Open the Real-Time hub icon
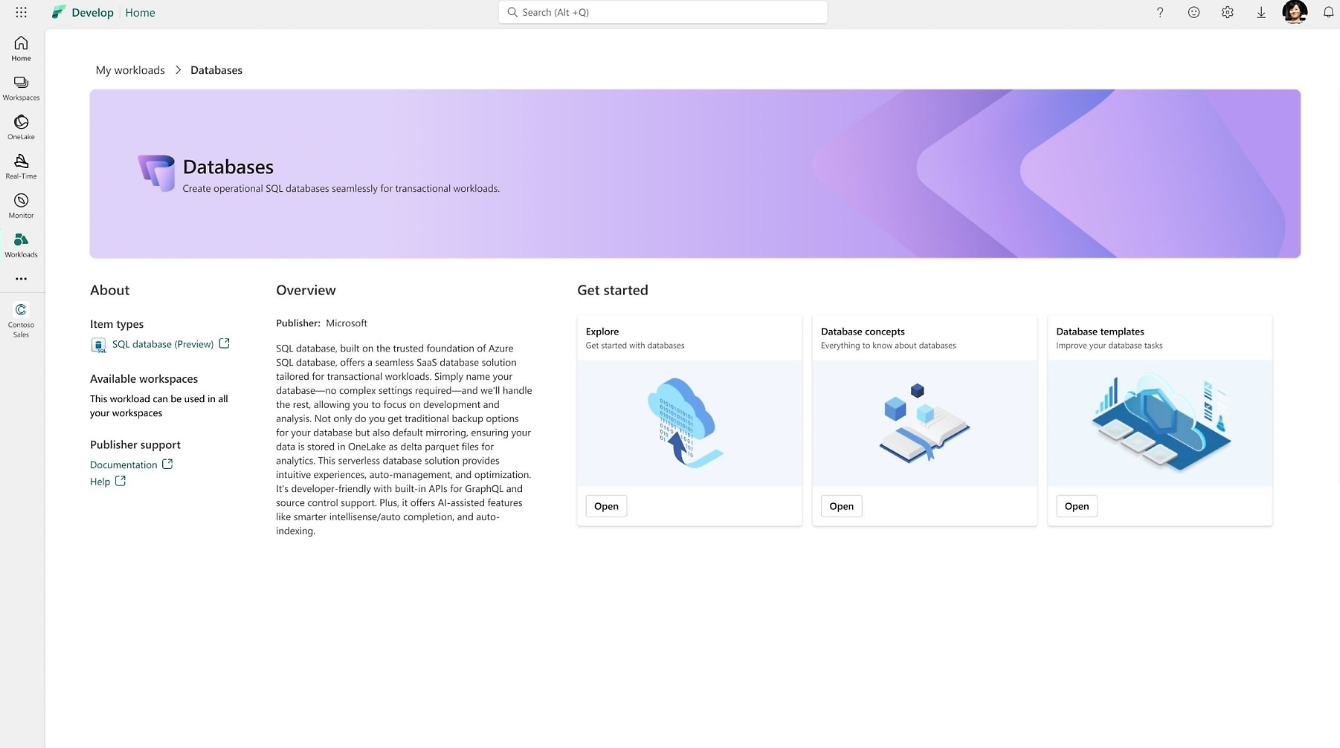This screenshot has height=748, width=1340. tap(21, 166)
